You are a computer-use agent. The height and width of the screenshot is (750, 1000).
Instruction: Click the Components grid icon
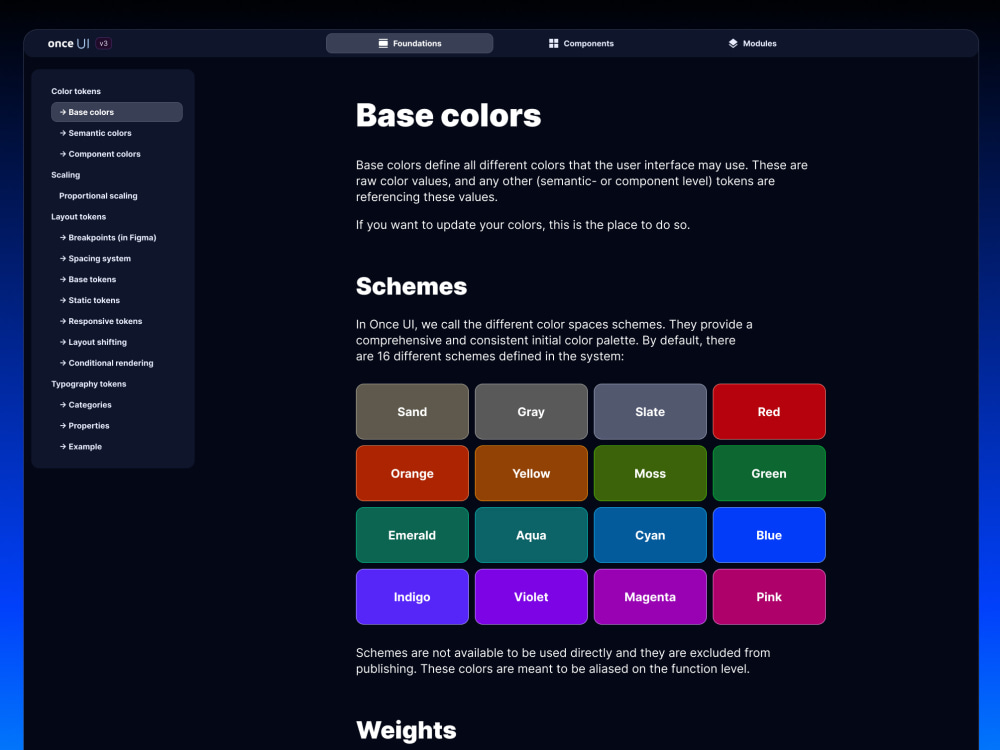(x=554, y=43)
